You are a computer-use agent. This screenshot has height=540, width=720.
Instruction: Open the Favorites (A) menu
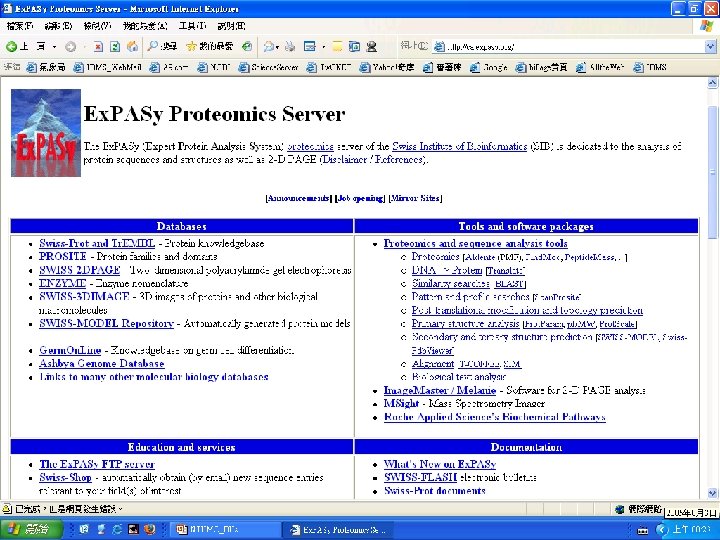coord(145,26)
